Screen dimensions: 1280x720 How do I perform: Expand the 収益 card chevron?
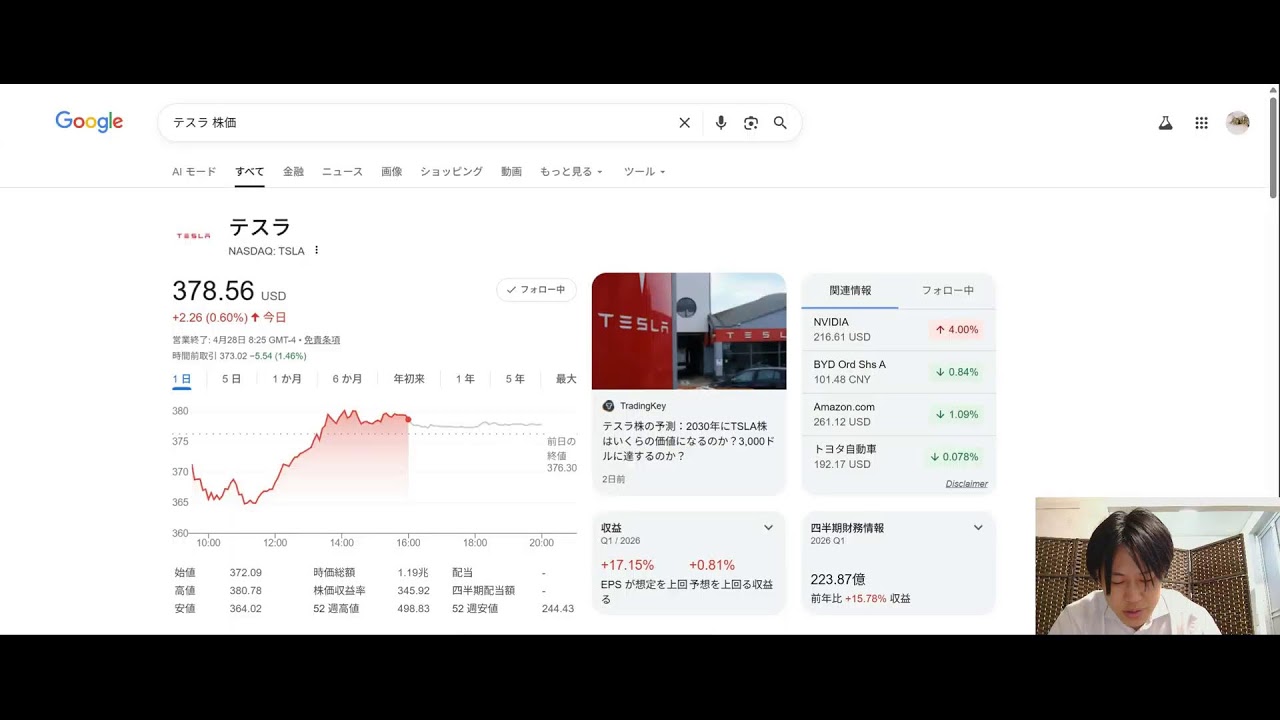(768, 528)
